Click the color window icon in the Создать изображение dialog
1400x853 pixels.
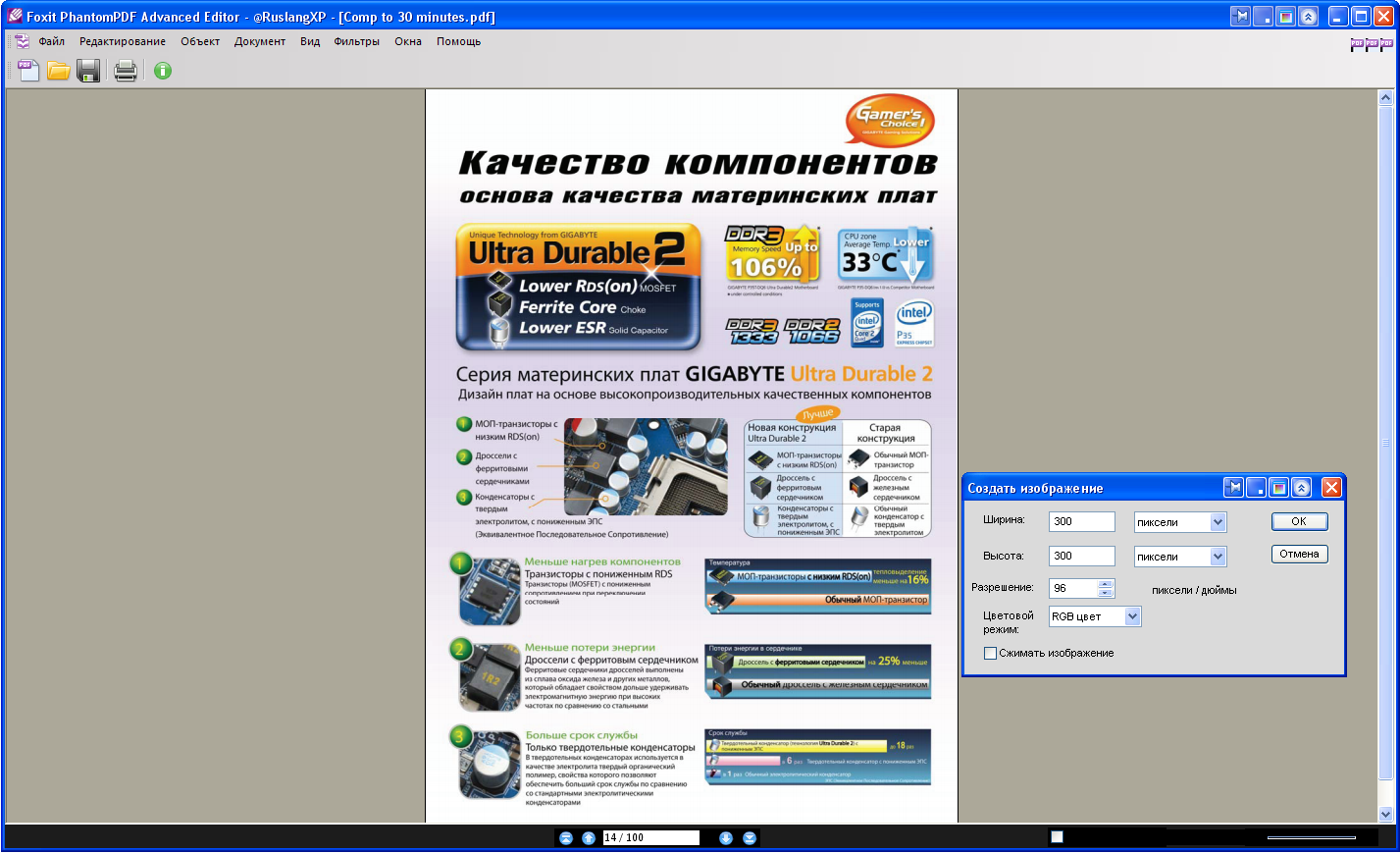click(1279, 487)
